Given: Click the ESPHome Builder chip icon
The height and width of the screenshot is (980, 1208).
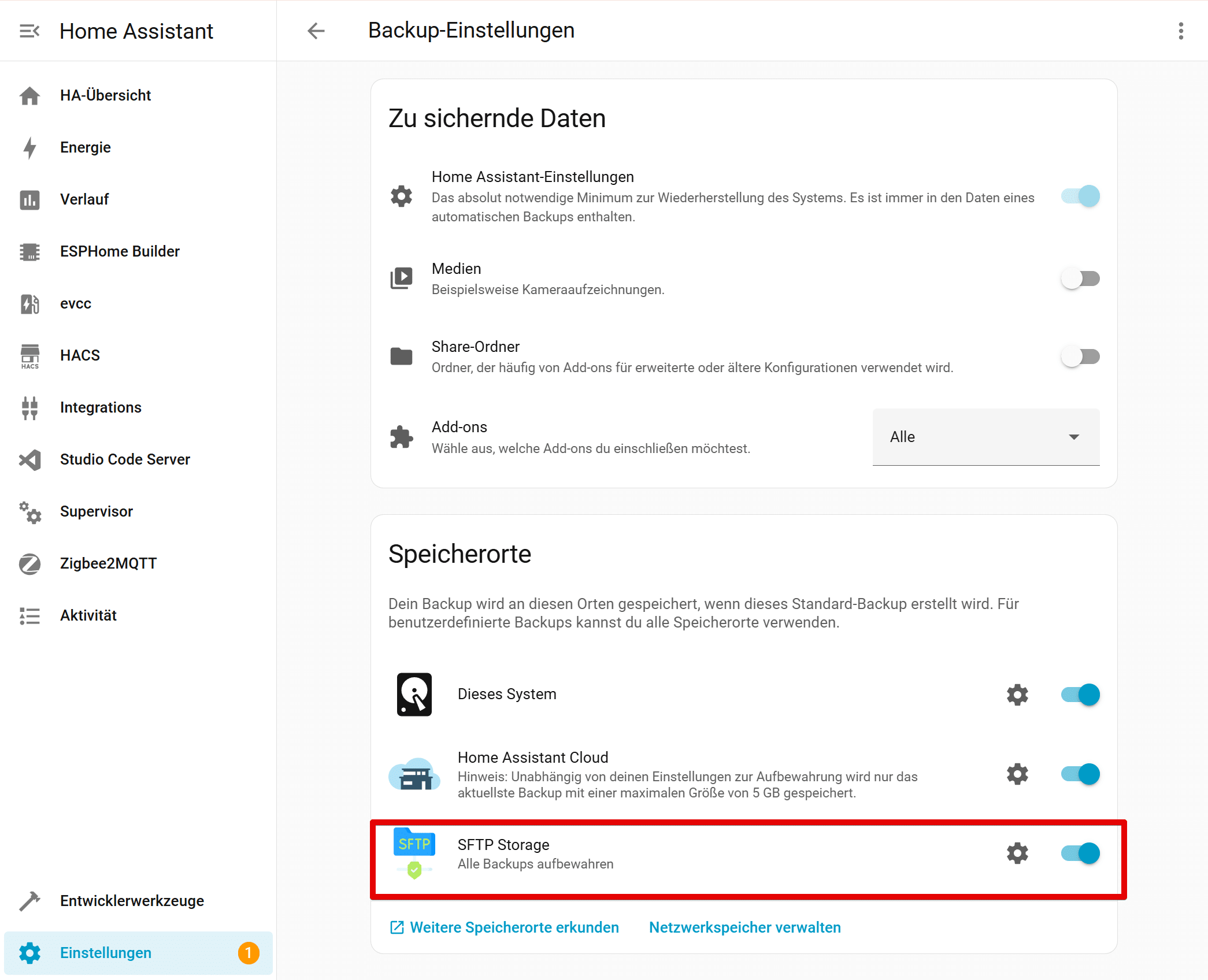Looking at the screenshot, I should (x=29, y=251).
